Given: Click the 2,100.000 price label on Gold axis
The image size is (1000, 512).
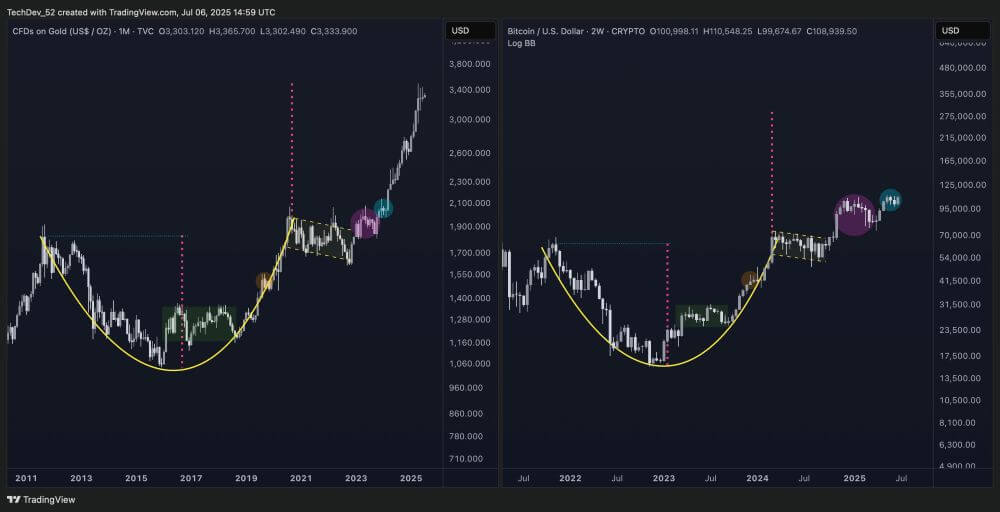Looking at the screenshot, I should [x=469, y=203].
